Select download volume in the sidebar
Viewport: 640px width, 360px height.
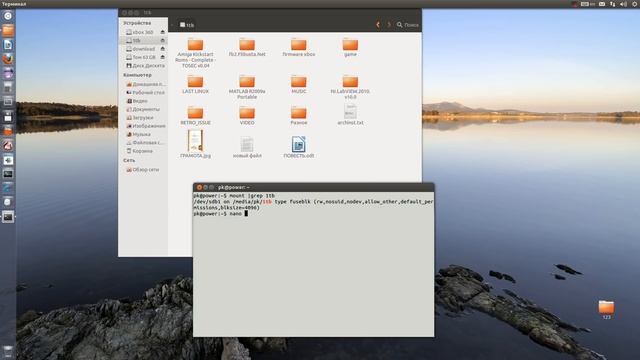(142, 49)
